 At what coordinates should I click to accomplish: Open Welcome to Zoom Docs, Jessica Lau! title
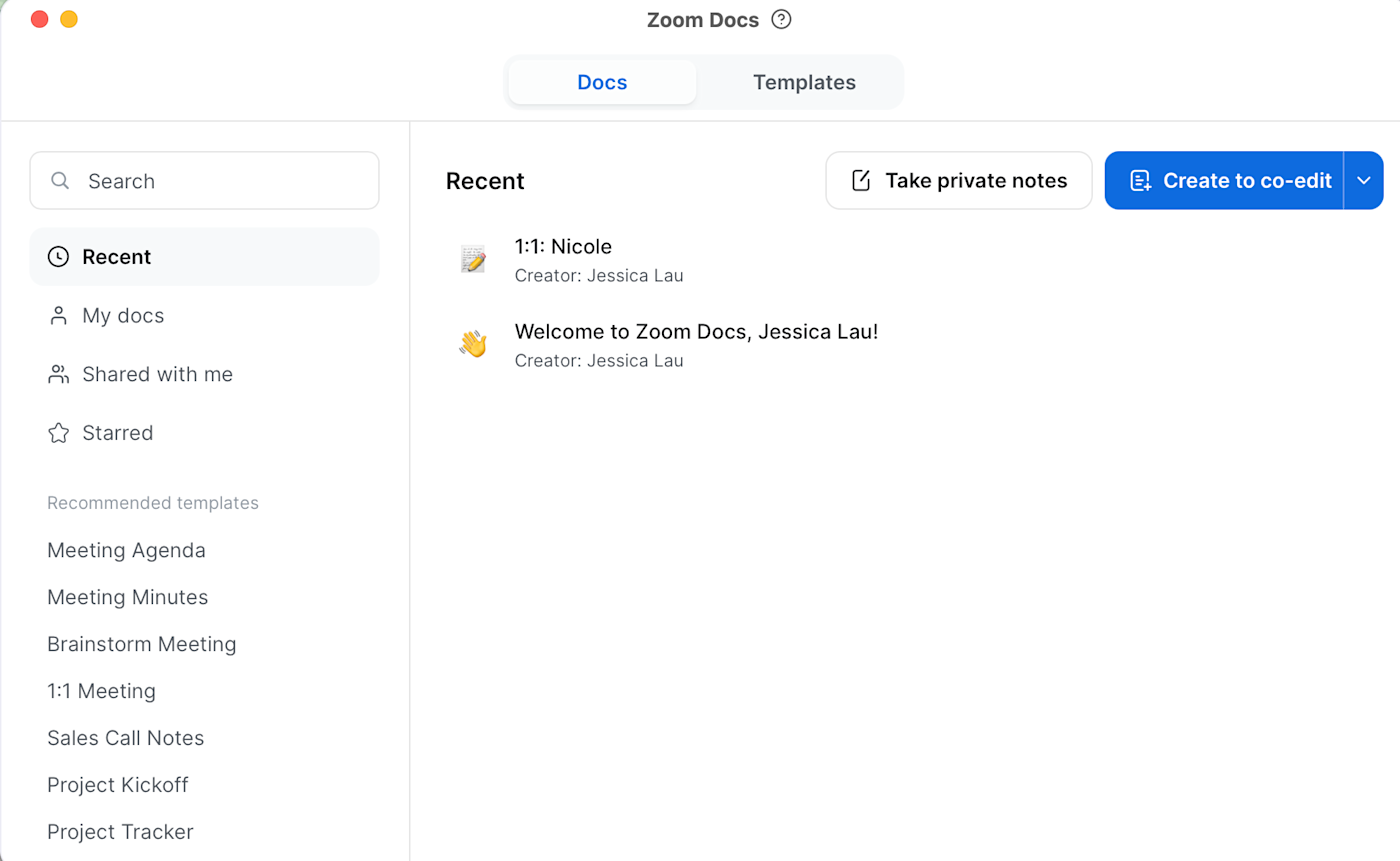696,332
